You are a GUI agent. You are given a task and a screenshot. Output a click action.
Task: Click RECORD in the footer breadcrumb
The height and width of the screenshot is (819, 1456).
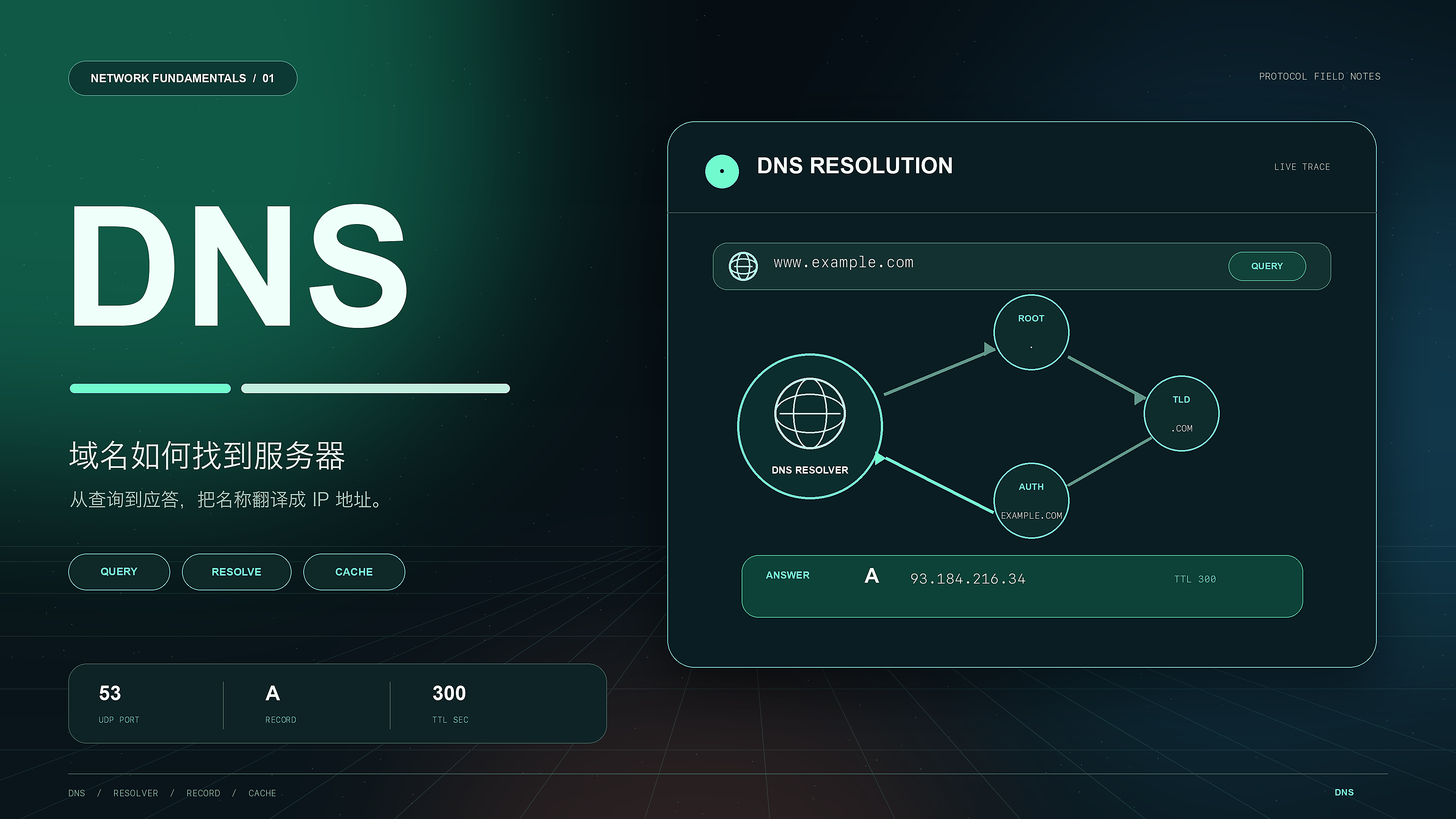pyautogui.click(x=203, y=793)
